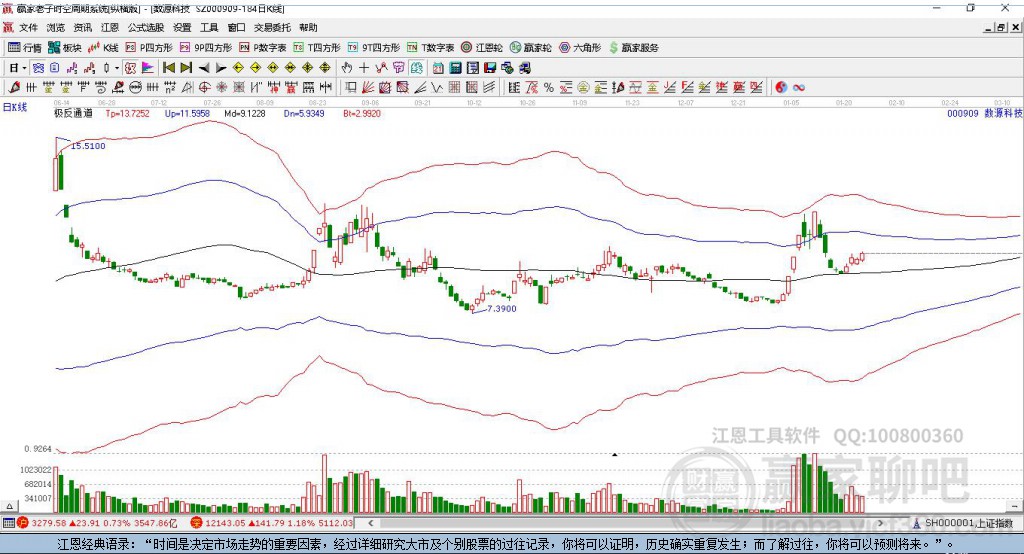This screenshot has height=554, width=1024.
Task: Open the 公式选股 menu
Action: (145, 28)
